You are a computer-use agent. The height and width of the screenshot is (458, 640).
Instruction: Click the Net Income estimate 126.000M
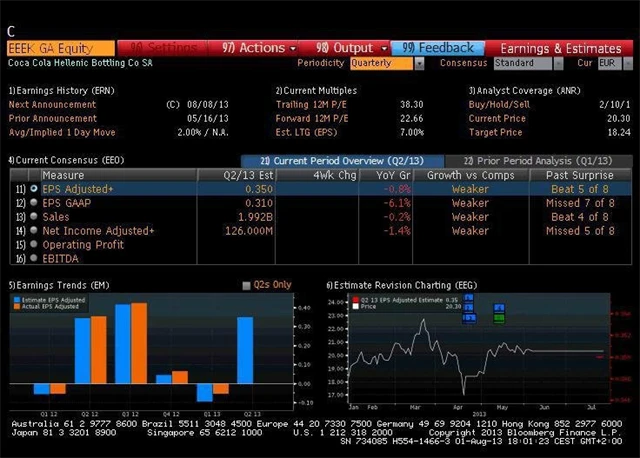[249, 231]
